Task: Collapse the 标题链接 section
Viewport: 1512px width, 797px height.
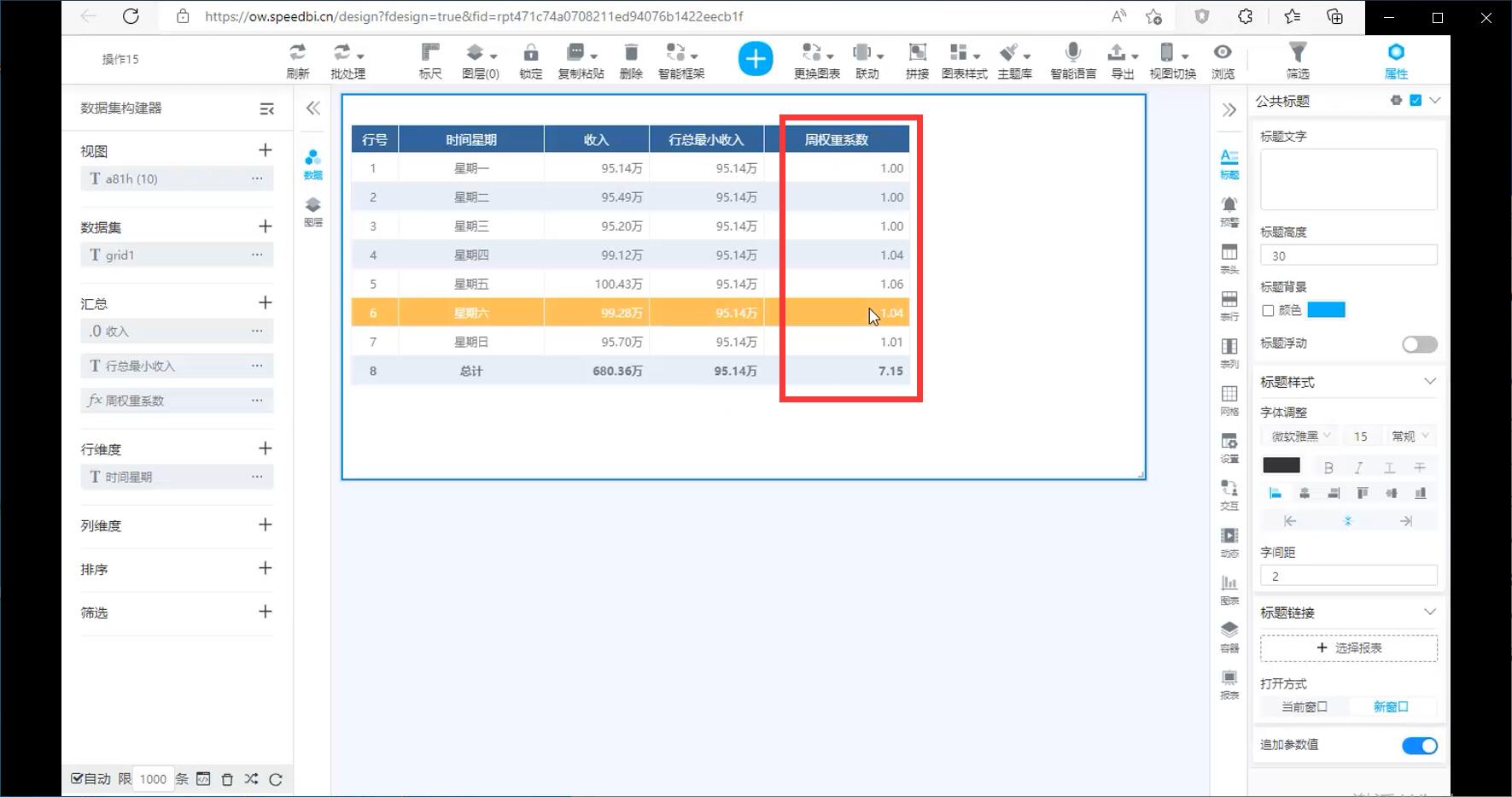Action: (x=1429, y=612)
